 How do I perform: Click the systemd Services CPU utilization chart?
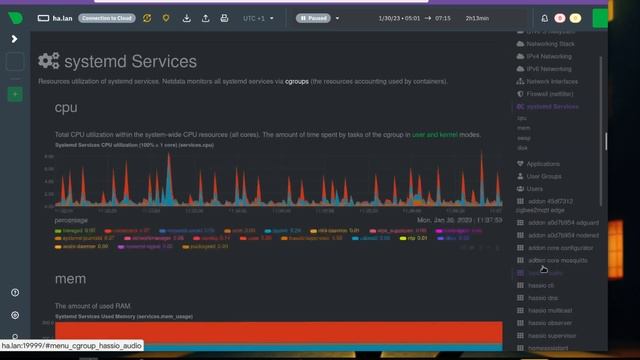tap(278, 180)
